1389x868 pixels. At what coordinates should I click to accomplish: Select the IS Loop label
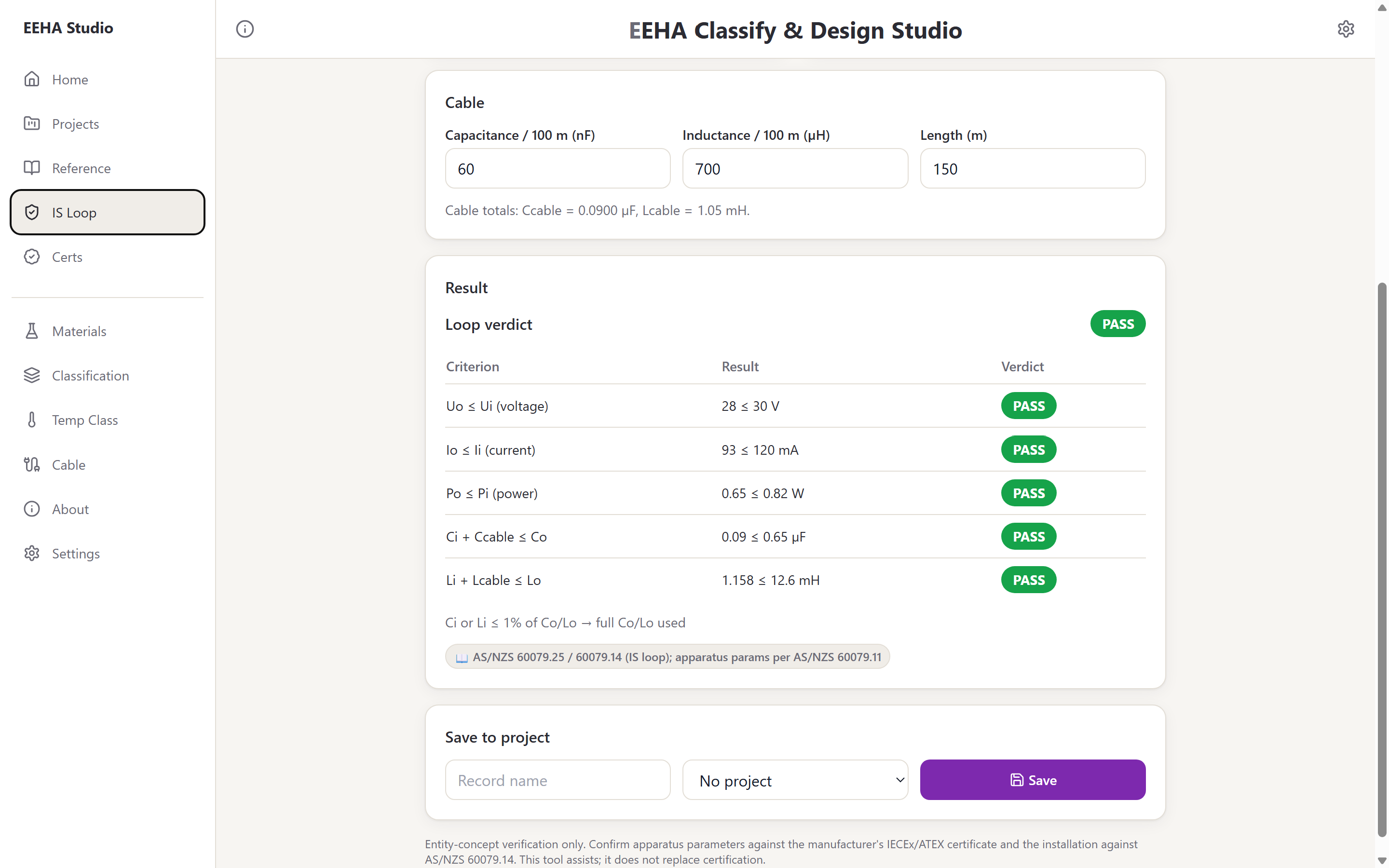pos(74,212)
